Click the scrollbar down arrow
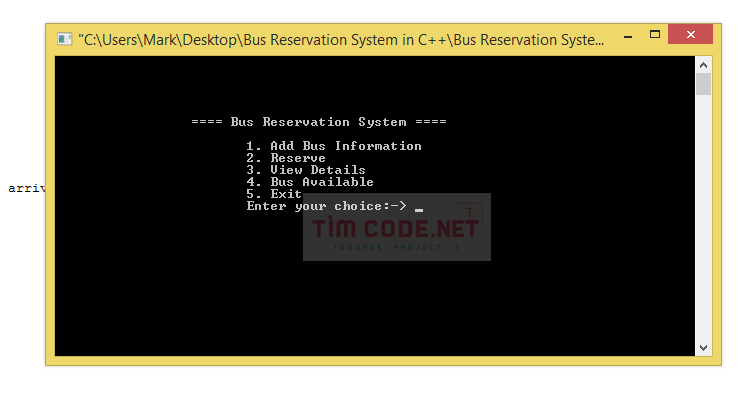Image resolution: width=754 pixels, height=413 pixels. pos(703,348)
